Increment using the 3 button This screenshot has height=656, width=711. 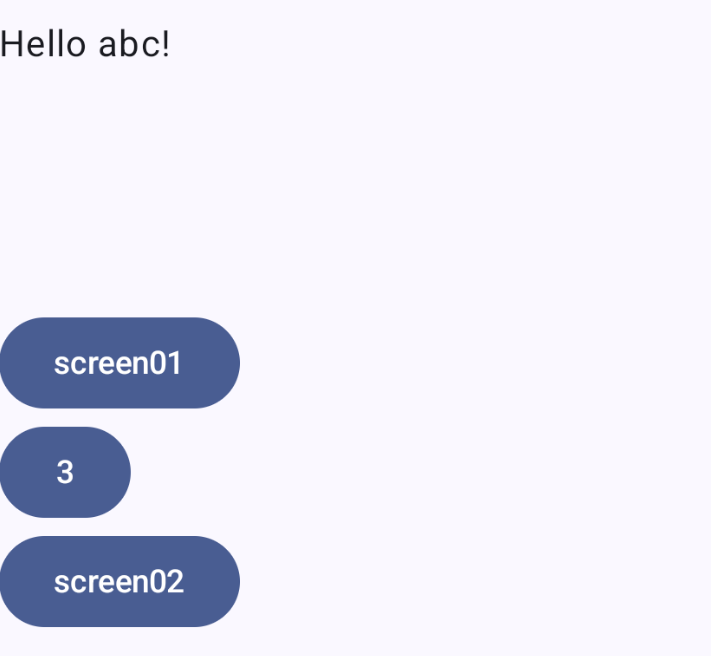pos(65,472)
